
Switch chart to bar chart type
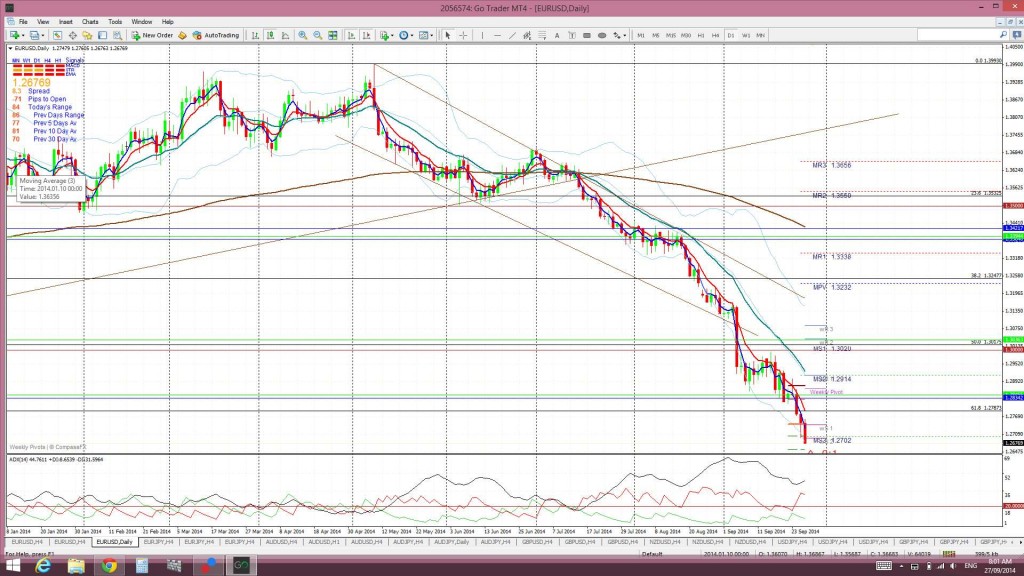(x=255, y=35)
